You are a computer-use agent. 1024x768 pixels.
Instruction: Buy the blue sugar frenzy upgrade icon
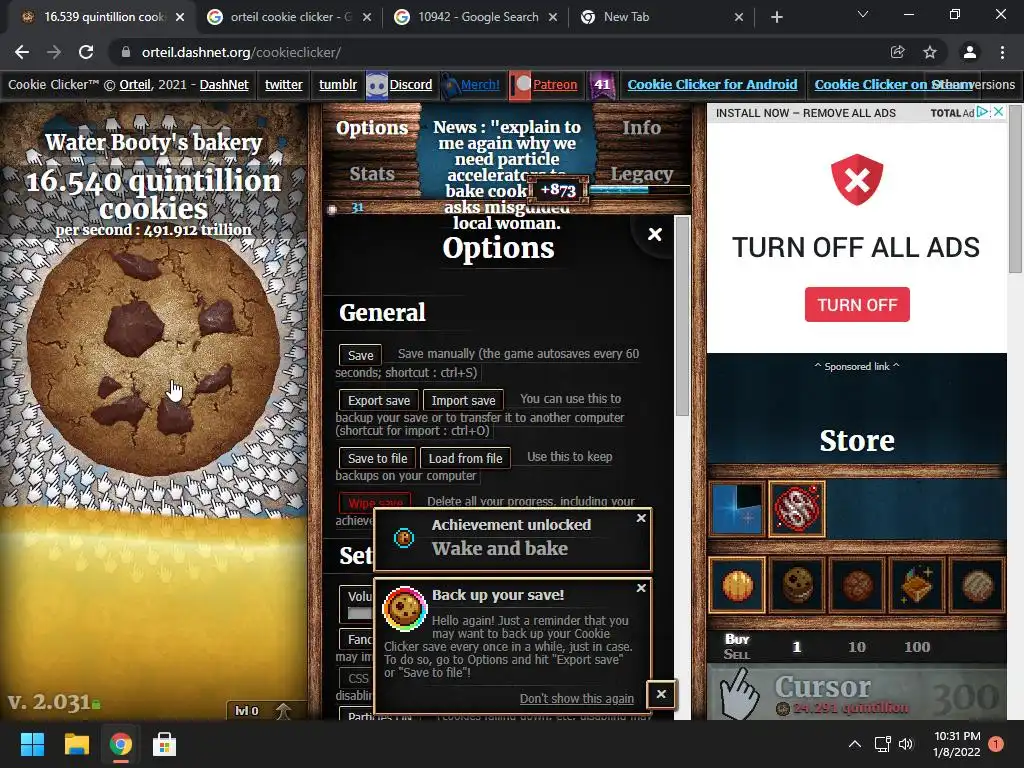(x=737, y=508)
